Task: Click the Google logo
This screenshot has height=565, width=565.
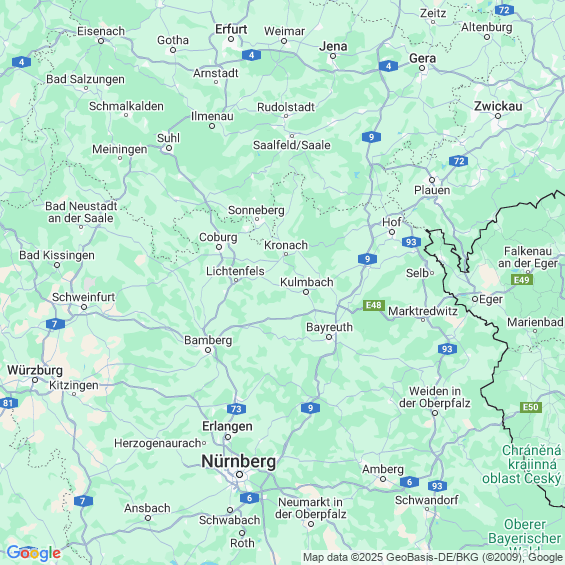Action: (34, 553)
